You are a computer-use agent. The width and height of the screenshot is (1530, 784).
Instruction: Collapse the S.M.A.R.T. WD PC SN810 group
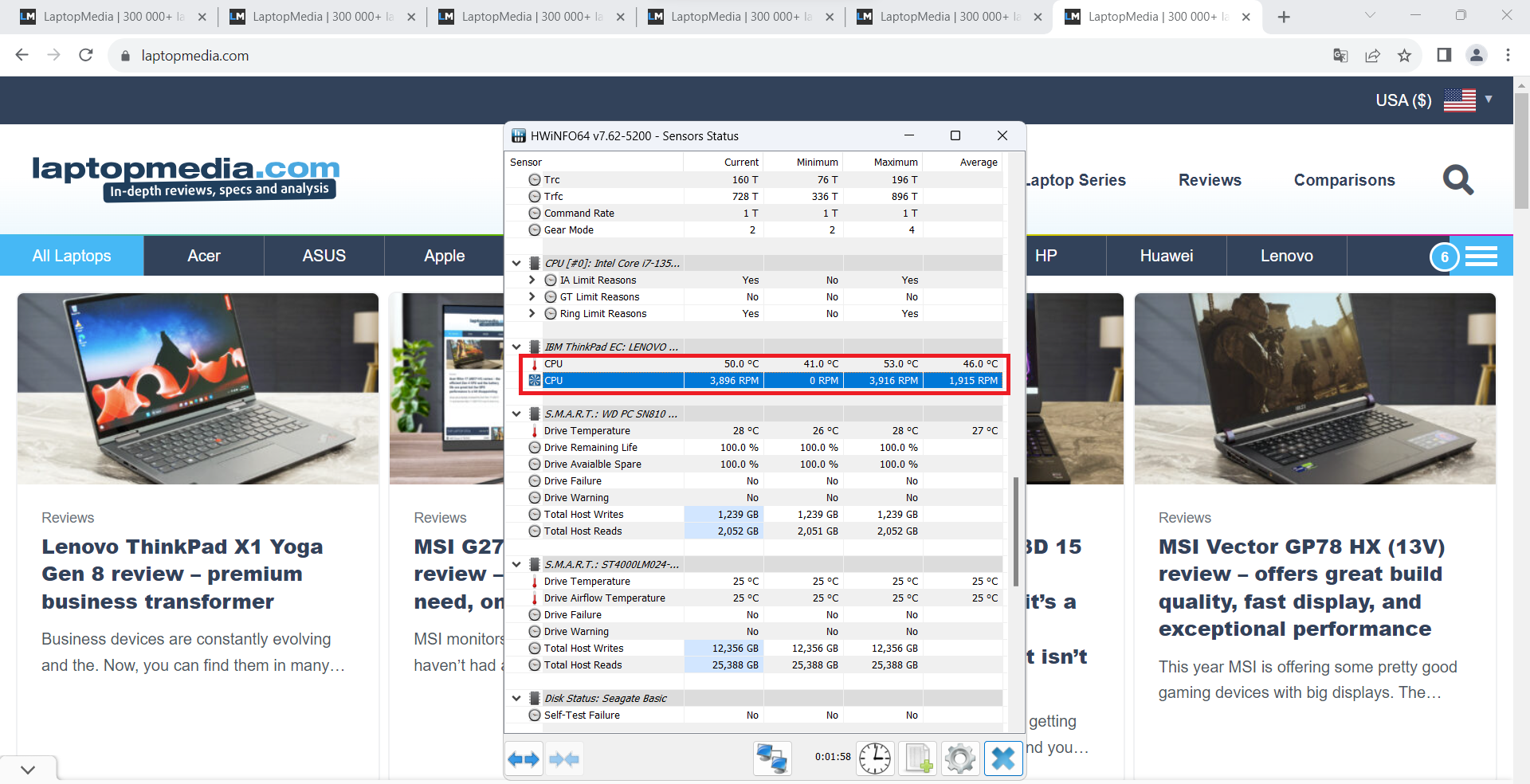516,414
